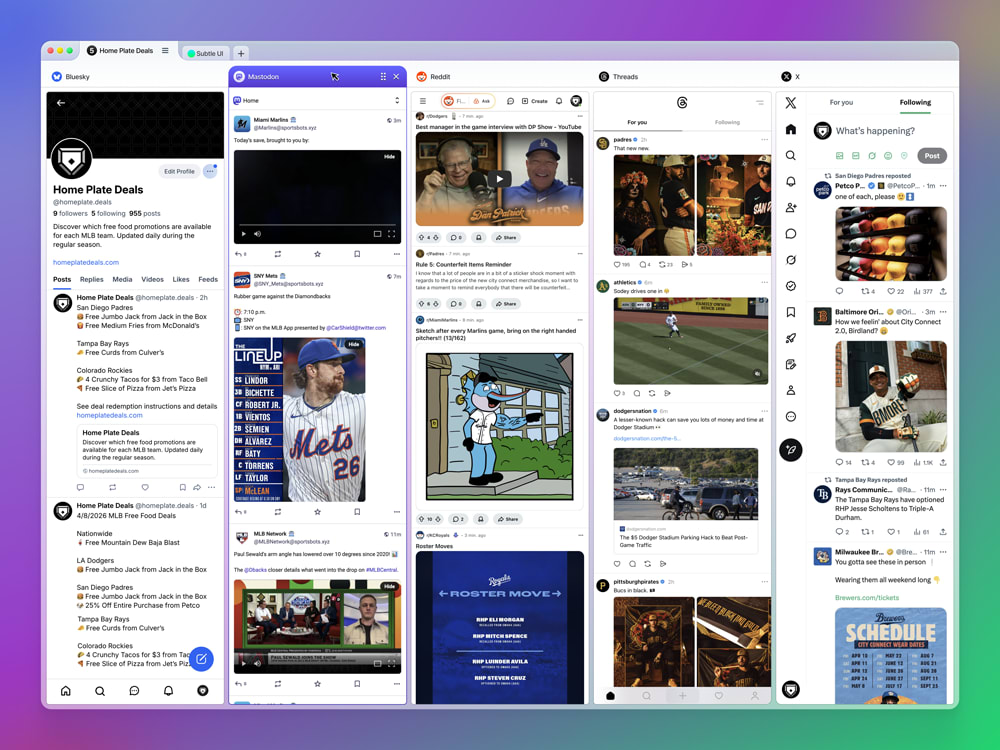
Task: Open Reddit notifications bell
Action: pyautogui.click(x=559, y=101)
